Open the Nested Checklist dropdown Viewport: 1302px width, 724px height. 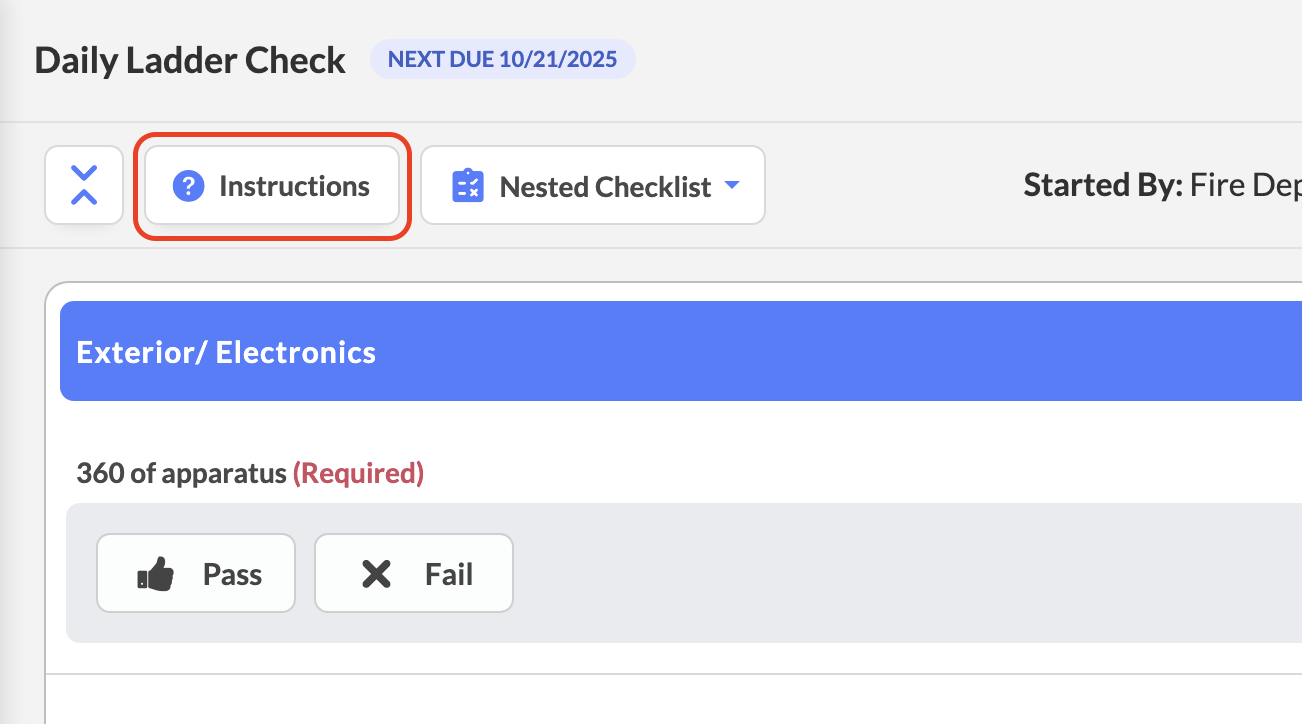tap(592, 186)
